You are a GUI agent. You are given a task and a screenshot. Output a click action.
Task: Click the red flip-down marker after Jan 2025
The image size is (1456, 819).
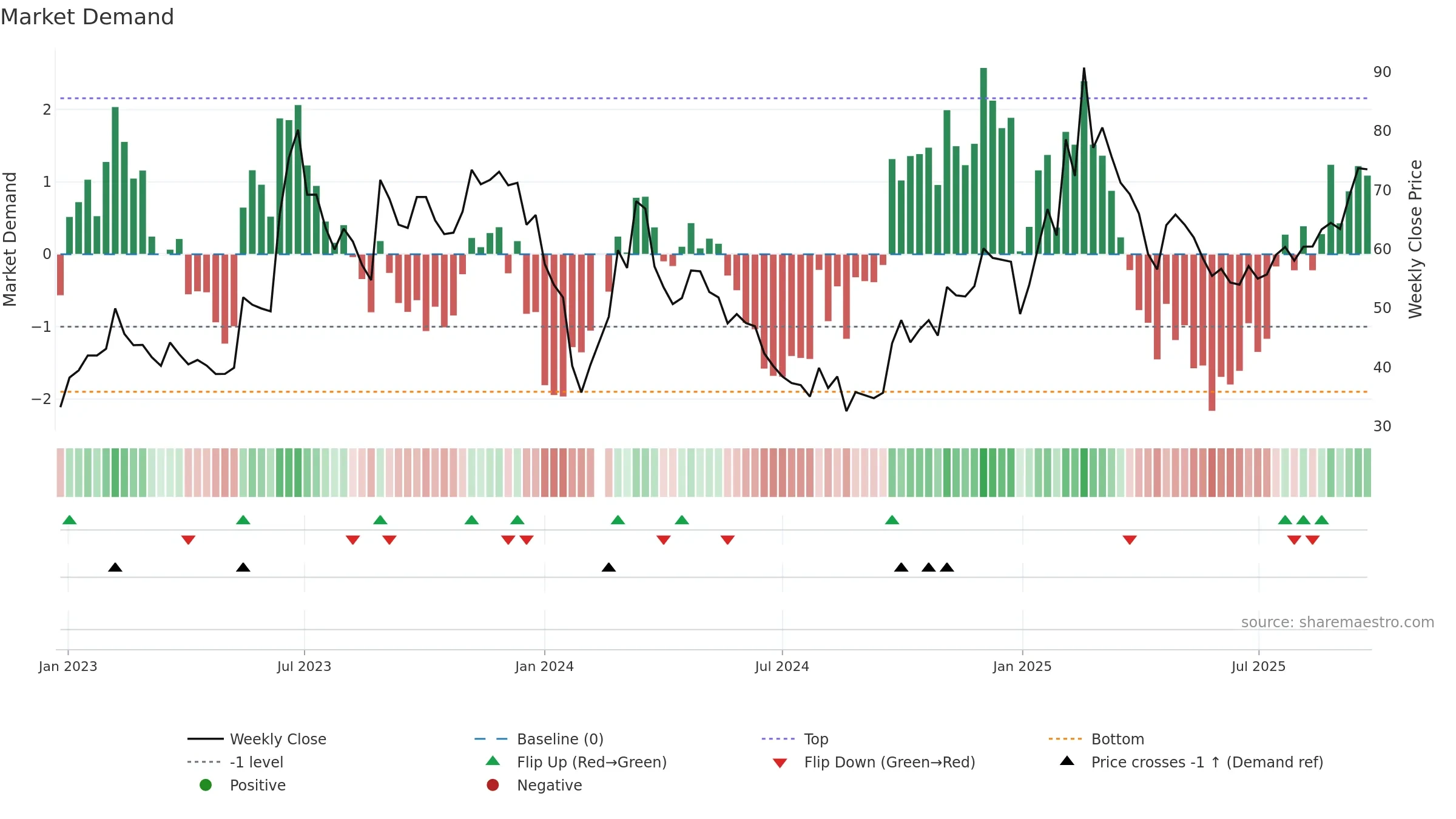tap(1130, 540)
